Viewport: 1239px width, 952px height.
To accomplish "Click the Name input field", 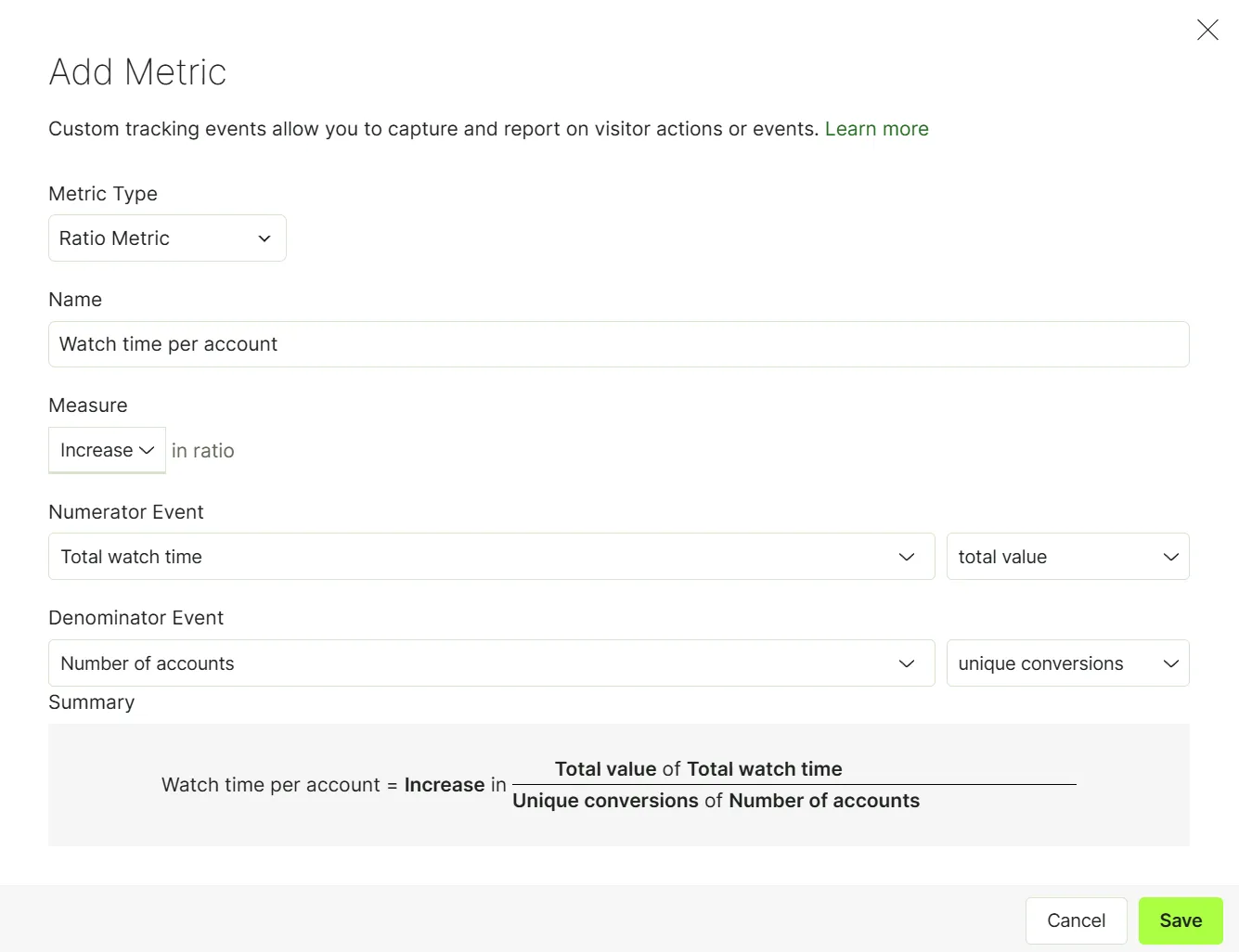I will pyautogui.click(x=619, y=344).
